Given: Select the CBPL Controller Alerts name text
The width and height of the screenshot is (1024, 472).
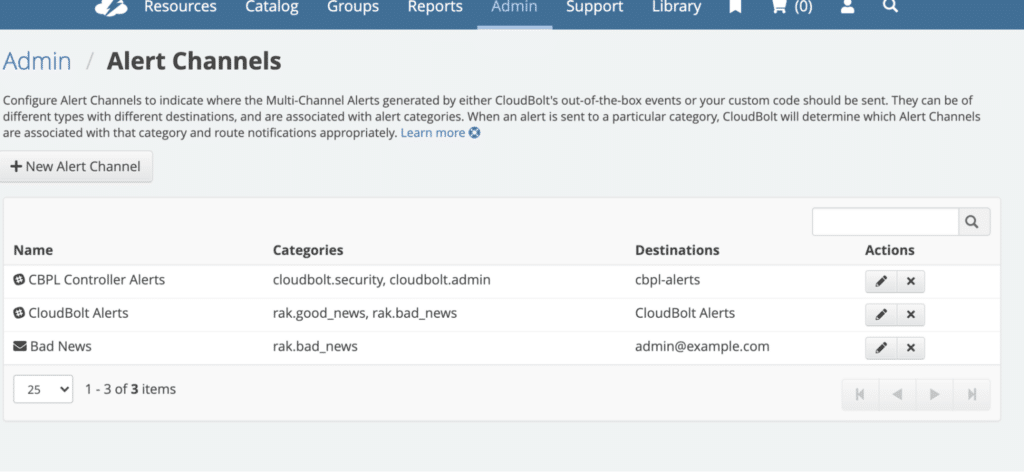Looking at the screenshot, I should (x=97, y=280).
